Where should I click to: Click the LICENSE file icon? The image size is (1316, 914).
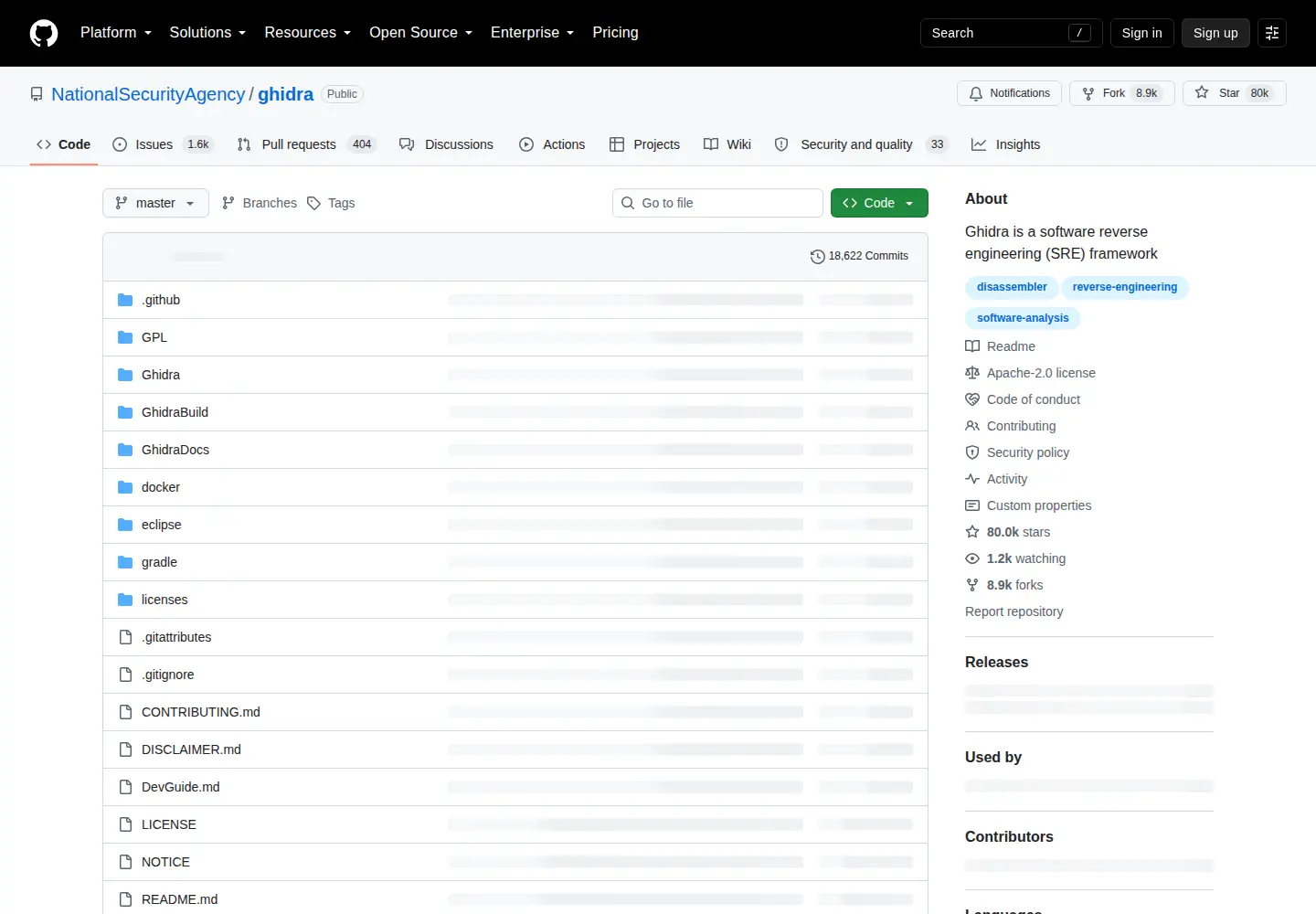click(125, 824)
